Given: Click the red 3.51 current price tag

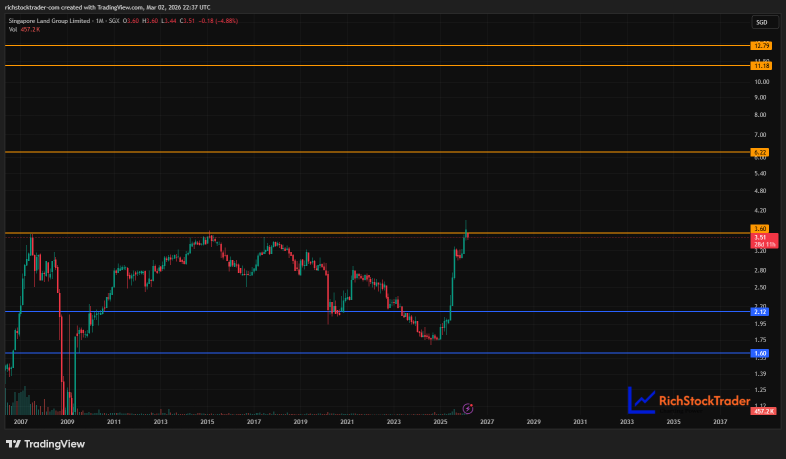Looking at the screenshot, I should 764,241.
